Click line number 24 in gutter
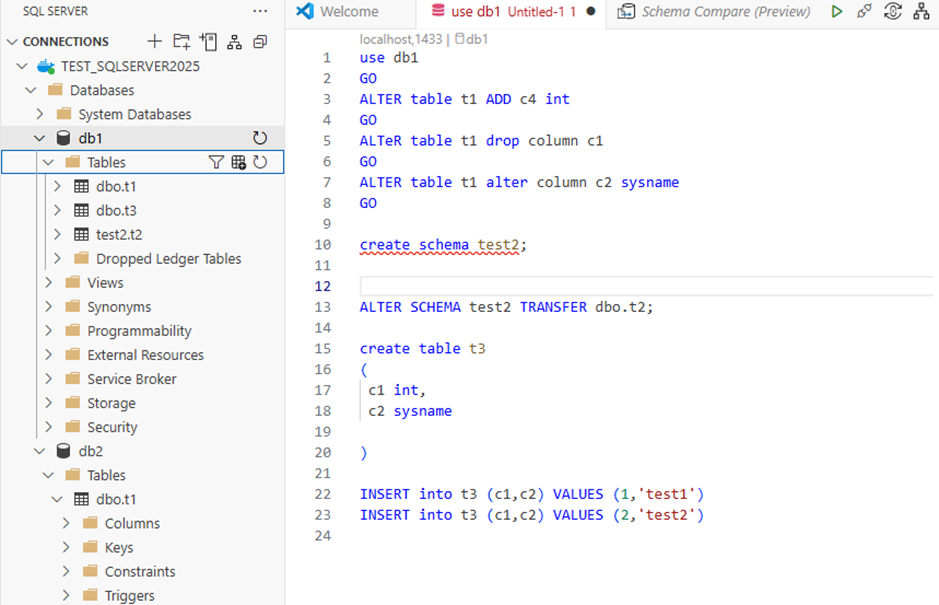This screenshot has height=605, width=939. (x=322, y=536)
